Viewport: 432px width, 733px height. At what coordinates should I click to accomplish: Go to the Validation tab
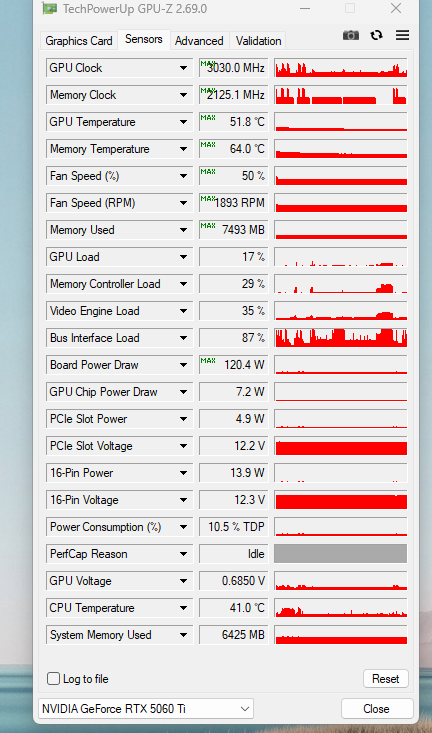point(258,41)
